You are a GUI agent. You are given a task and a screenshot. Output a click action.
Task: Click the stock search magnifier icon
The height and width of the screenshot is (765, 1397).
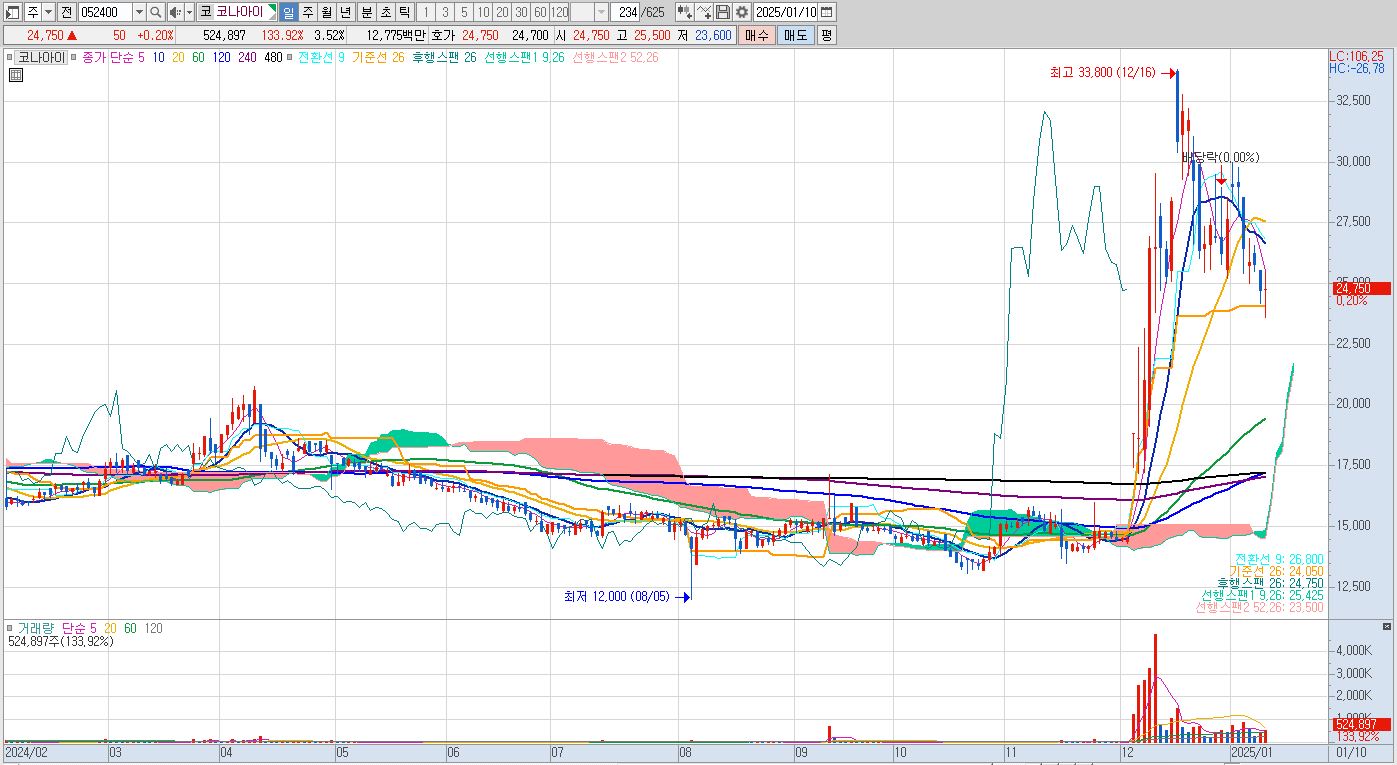click(156, 12)
